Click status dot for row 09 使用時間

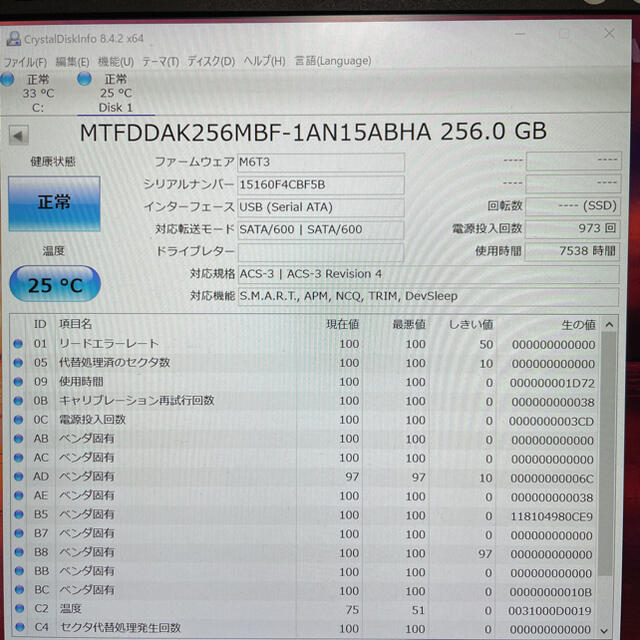[x=18, y=382]
